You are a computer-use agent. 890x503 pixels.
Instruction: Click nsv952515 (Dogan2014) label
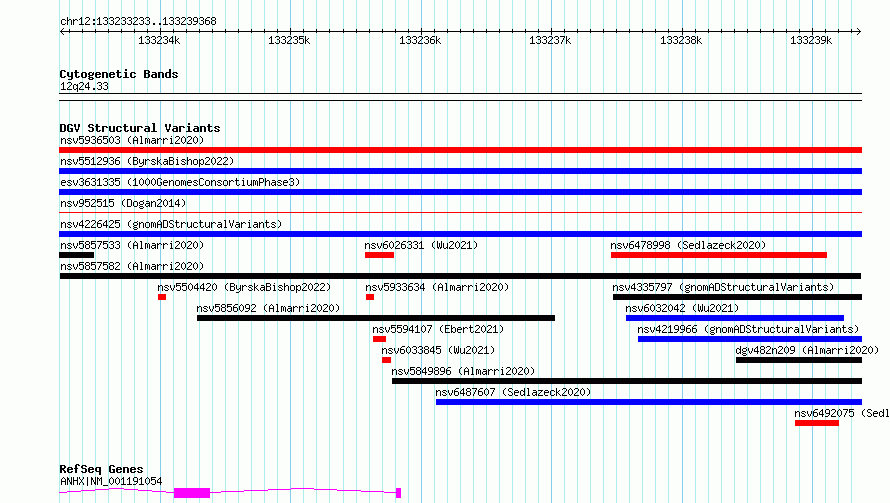click(x=123, y=203)
